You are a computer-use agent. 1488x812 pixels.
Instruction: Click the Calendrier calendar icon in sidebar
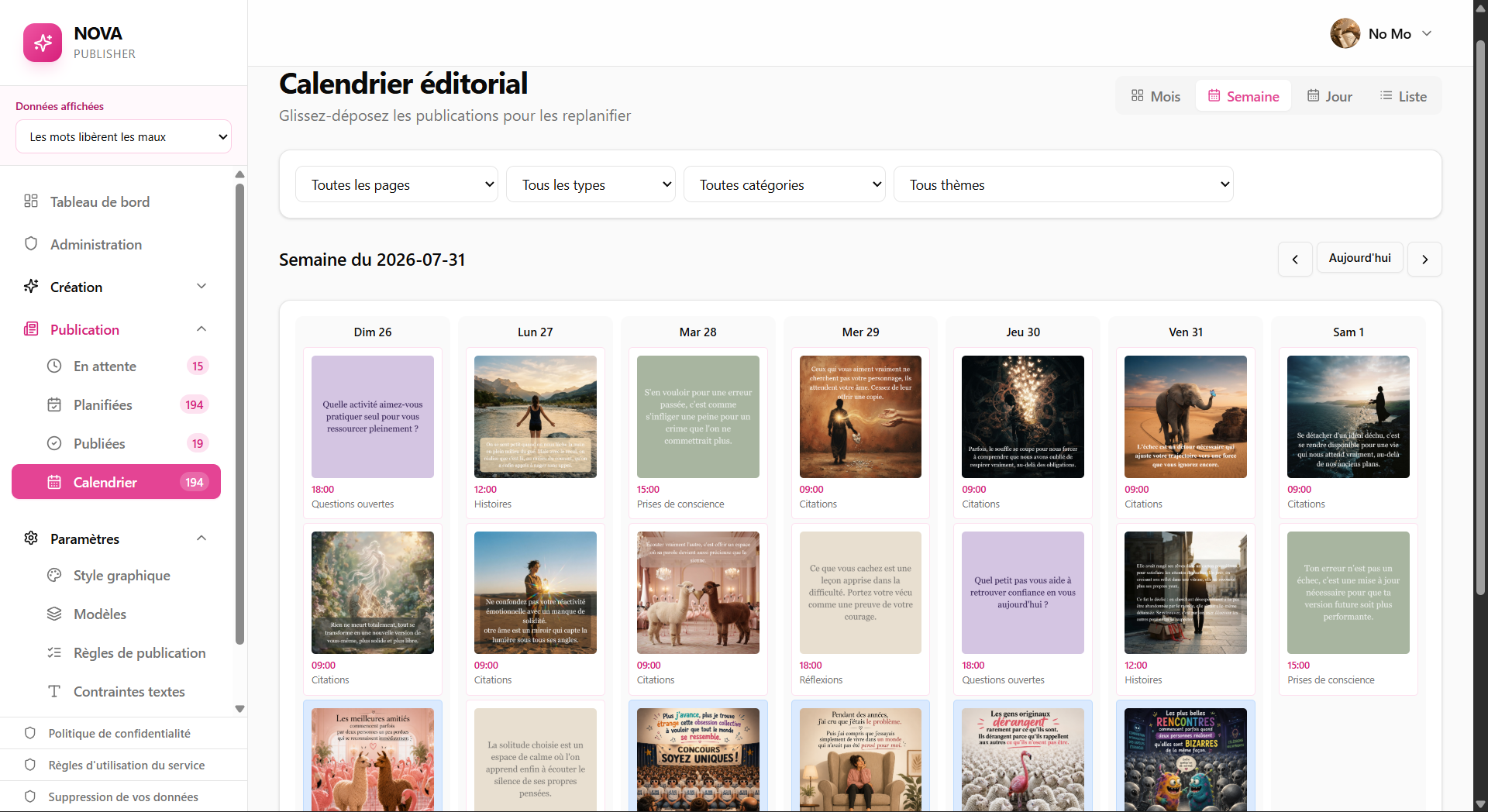[54, 482]
